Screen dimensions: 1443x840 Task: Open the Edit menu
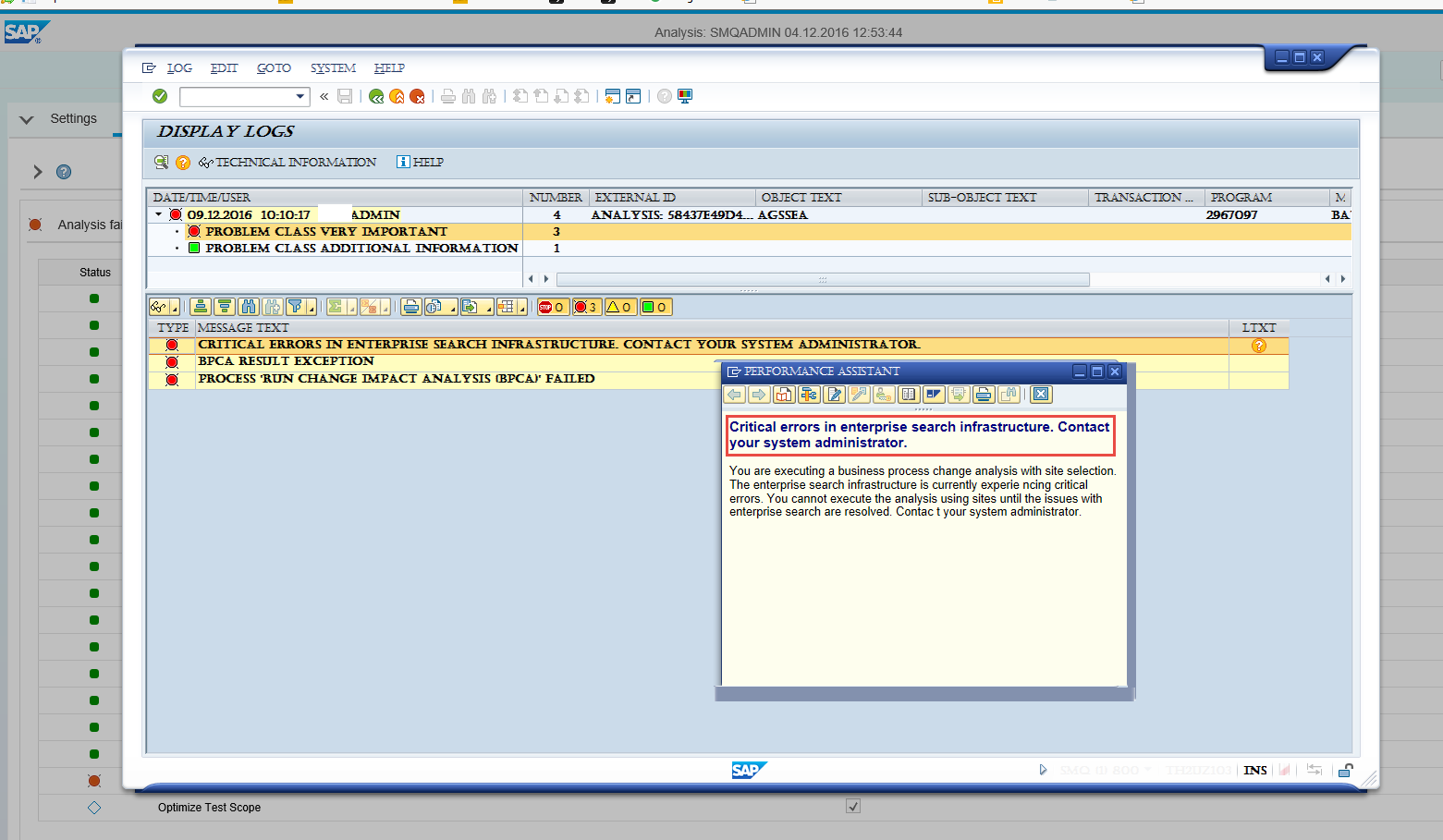(x=224, y=68)
